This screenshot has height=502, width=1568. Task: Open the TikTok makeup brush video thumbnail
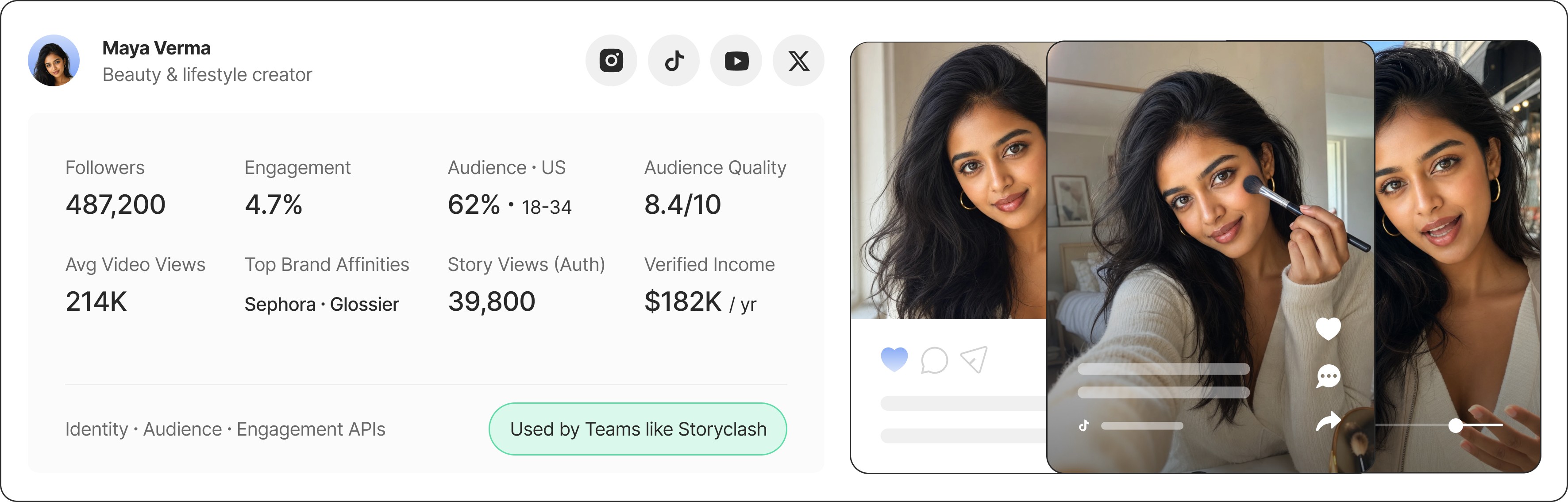coord(1210,256)
